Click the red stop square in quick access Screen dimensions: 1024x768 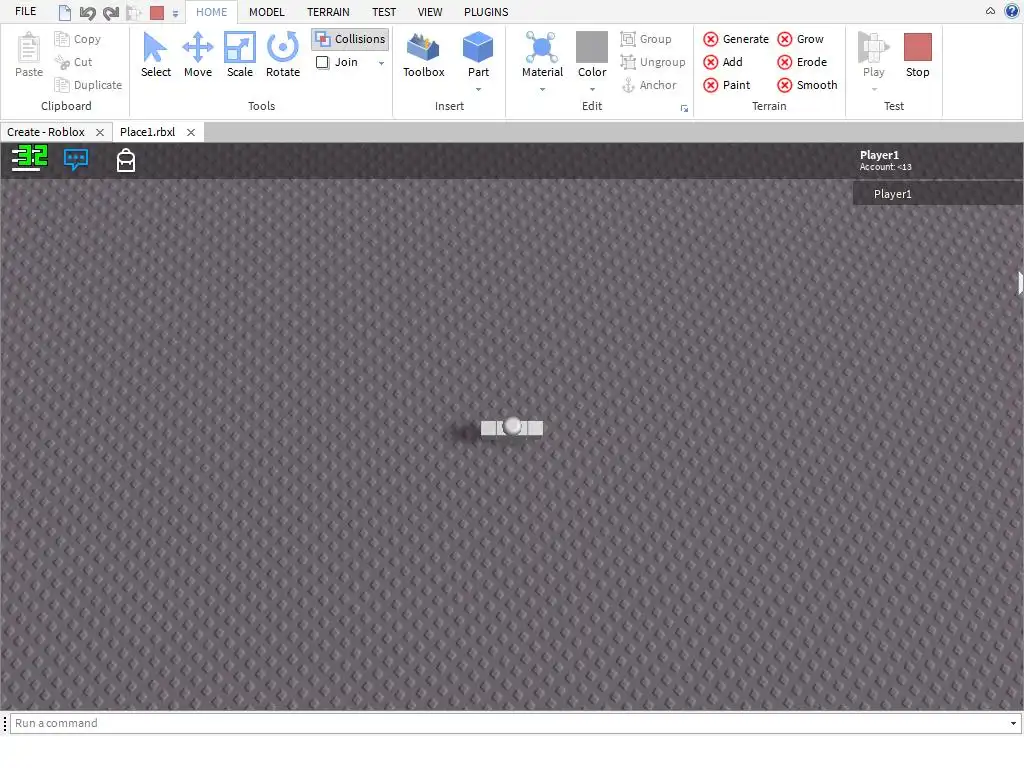[x=157, y=12]
